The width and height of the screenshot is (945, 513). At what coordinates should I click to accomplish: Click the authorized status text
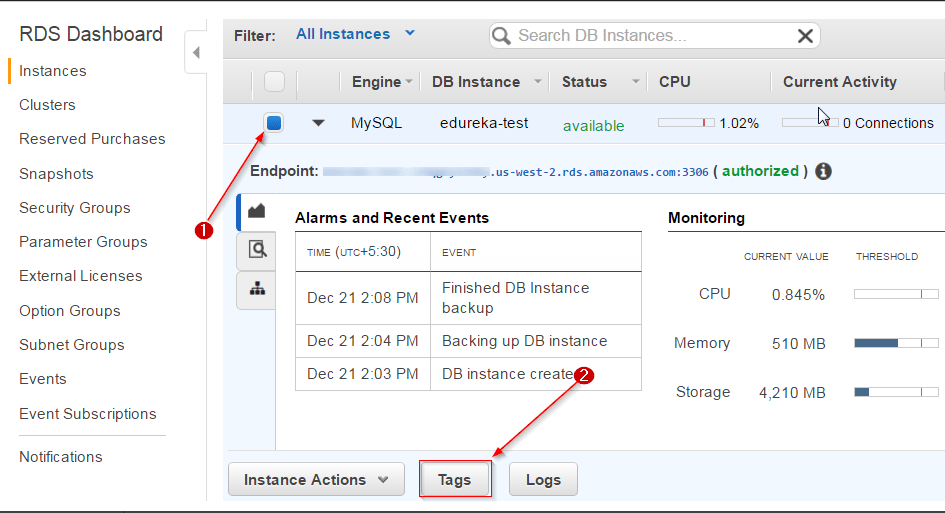[761, 171]
